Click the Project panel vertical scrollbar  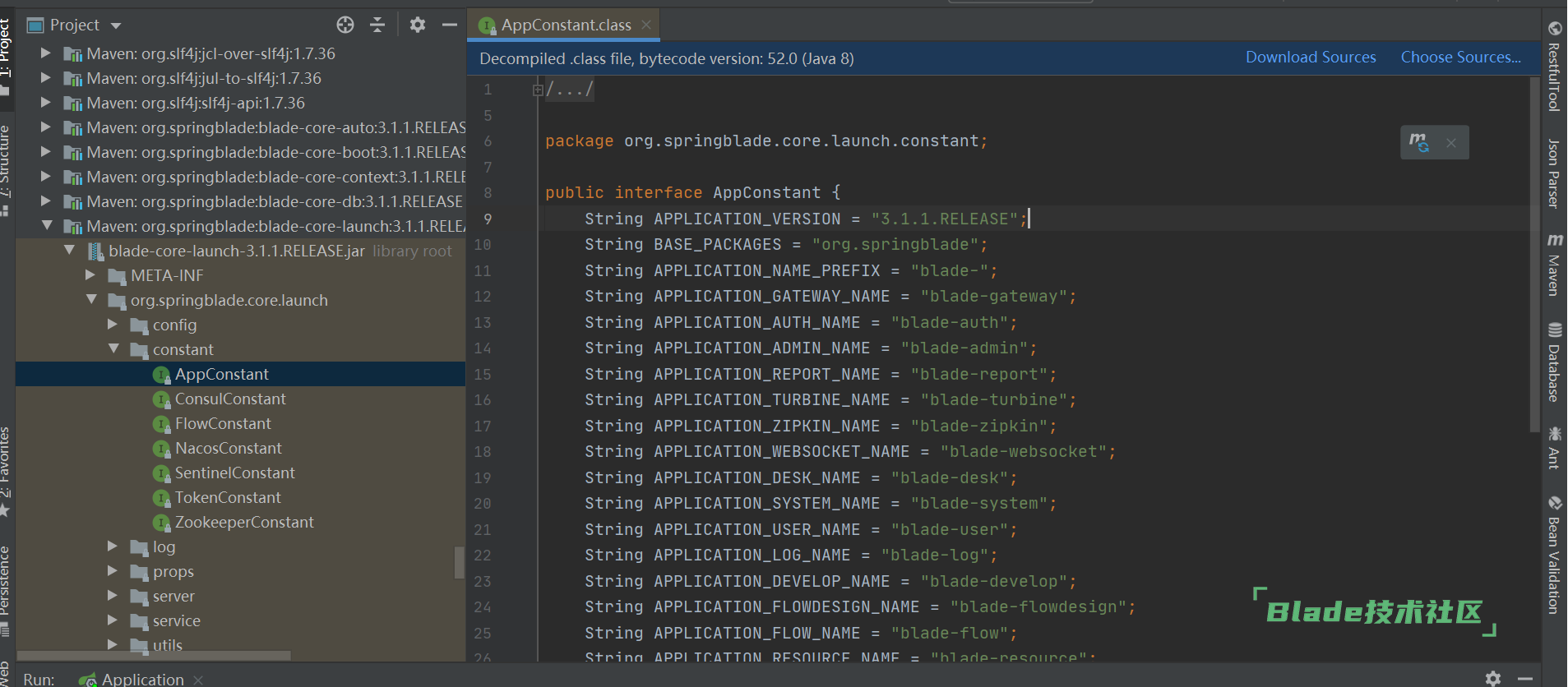pos(459,563)
